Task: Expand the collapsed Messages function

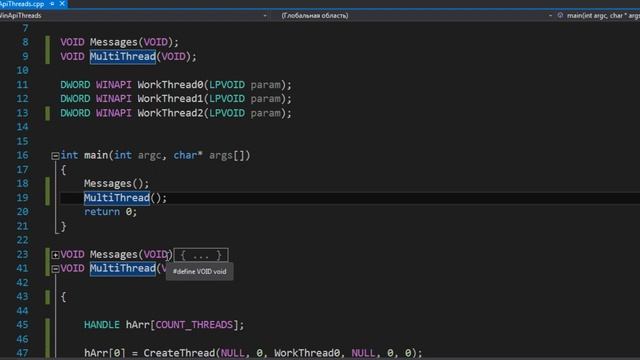Action: (55, 255)
